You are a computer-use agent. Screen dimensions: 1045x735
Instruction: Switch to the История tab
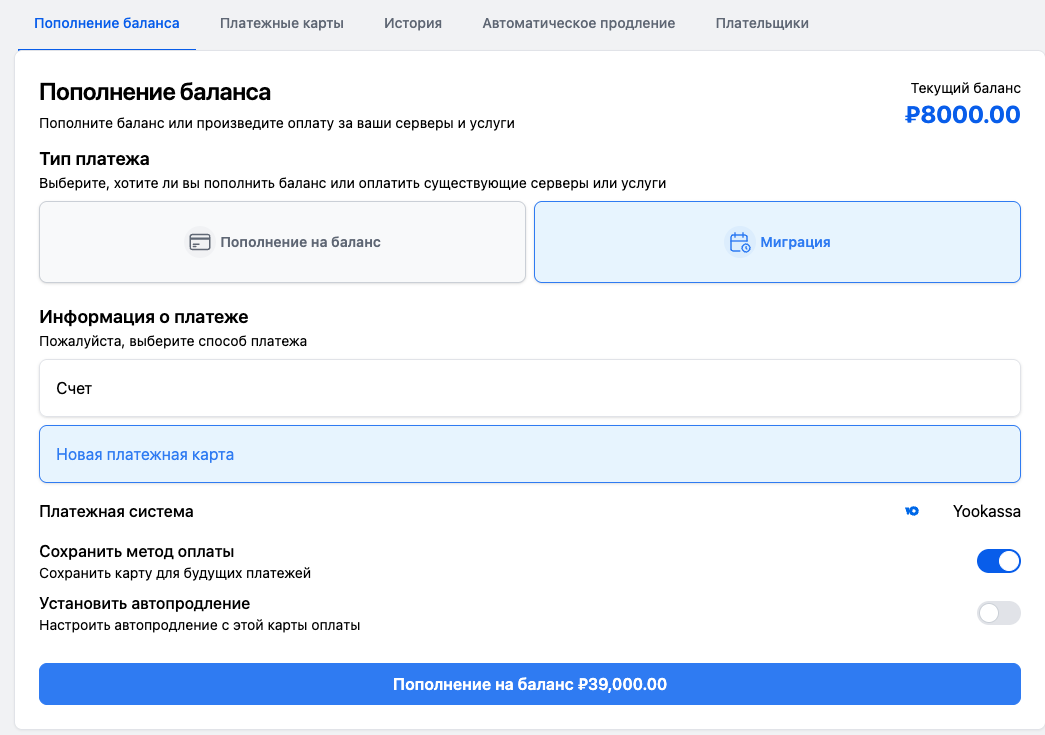tap(412, 23)
